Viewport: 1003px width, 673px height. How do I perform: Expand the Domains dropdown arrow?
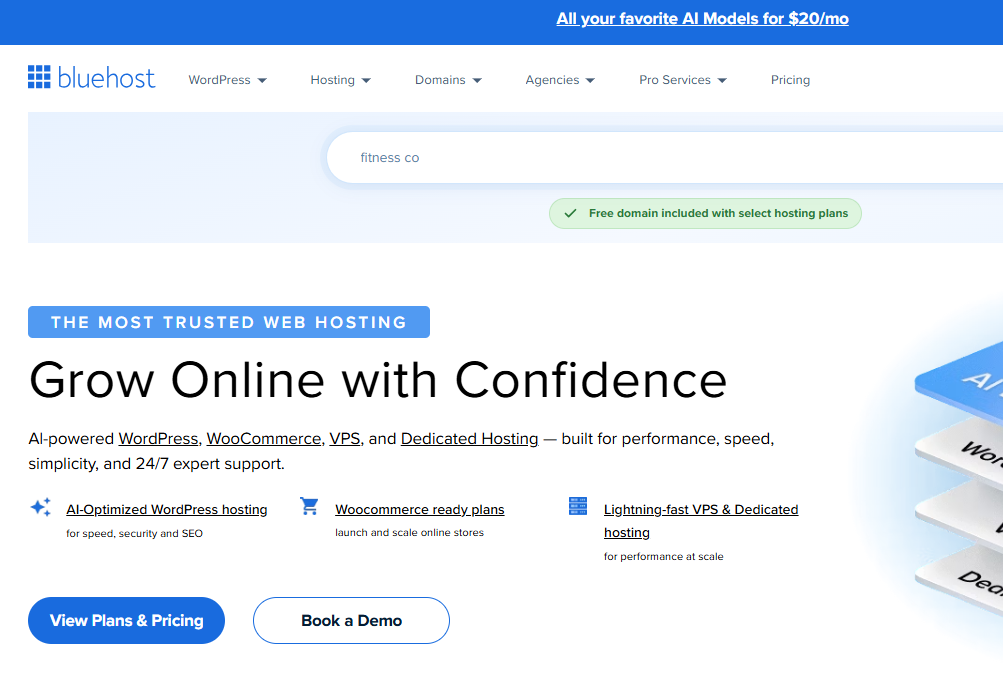click(477, 81)
